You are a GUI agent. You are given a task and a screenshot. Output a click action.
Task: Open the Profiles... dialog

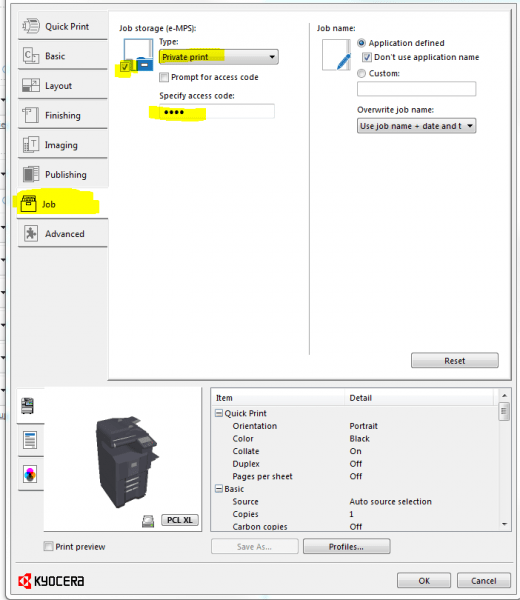[x=347, y=546]
